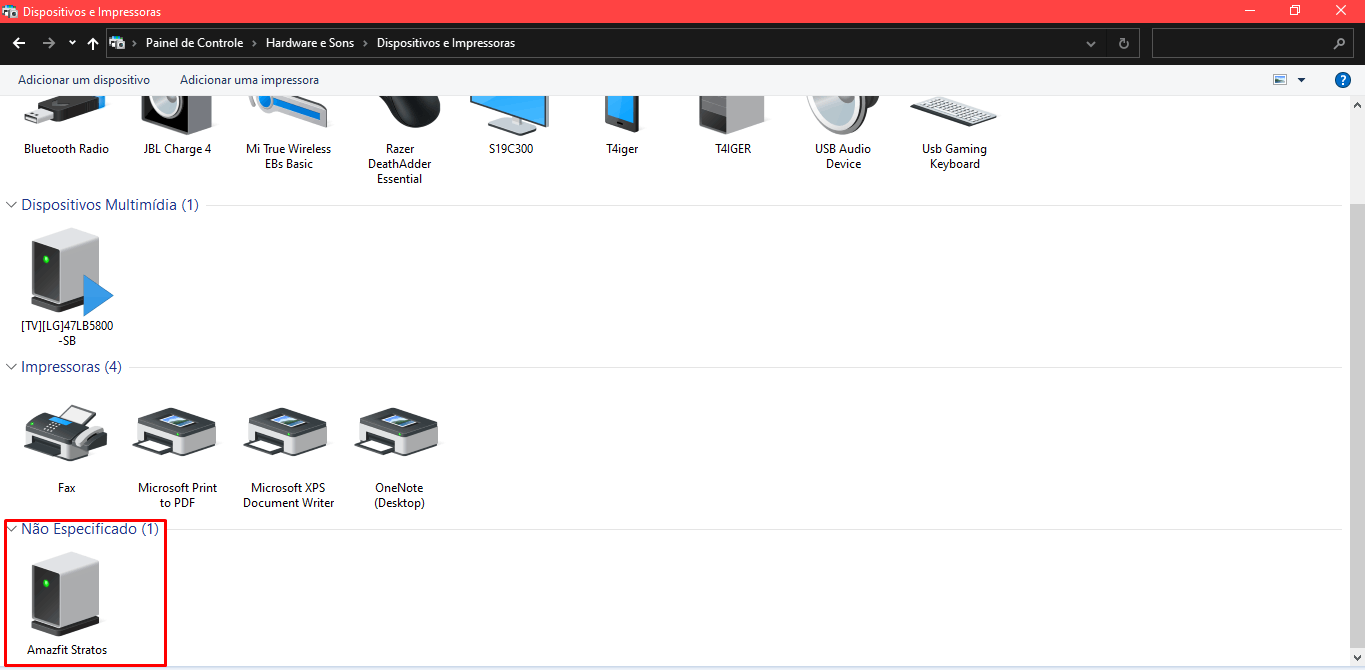Expand breadcrumb arrow after Hardware e Sons
This screenshot has height=670, width=1365.
[x=365, y=43]
